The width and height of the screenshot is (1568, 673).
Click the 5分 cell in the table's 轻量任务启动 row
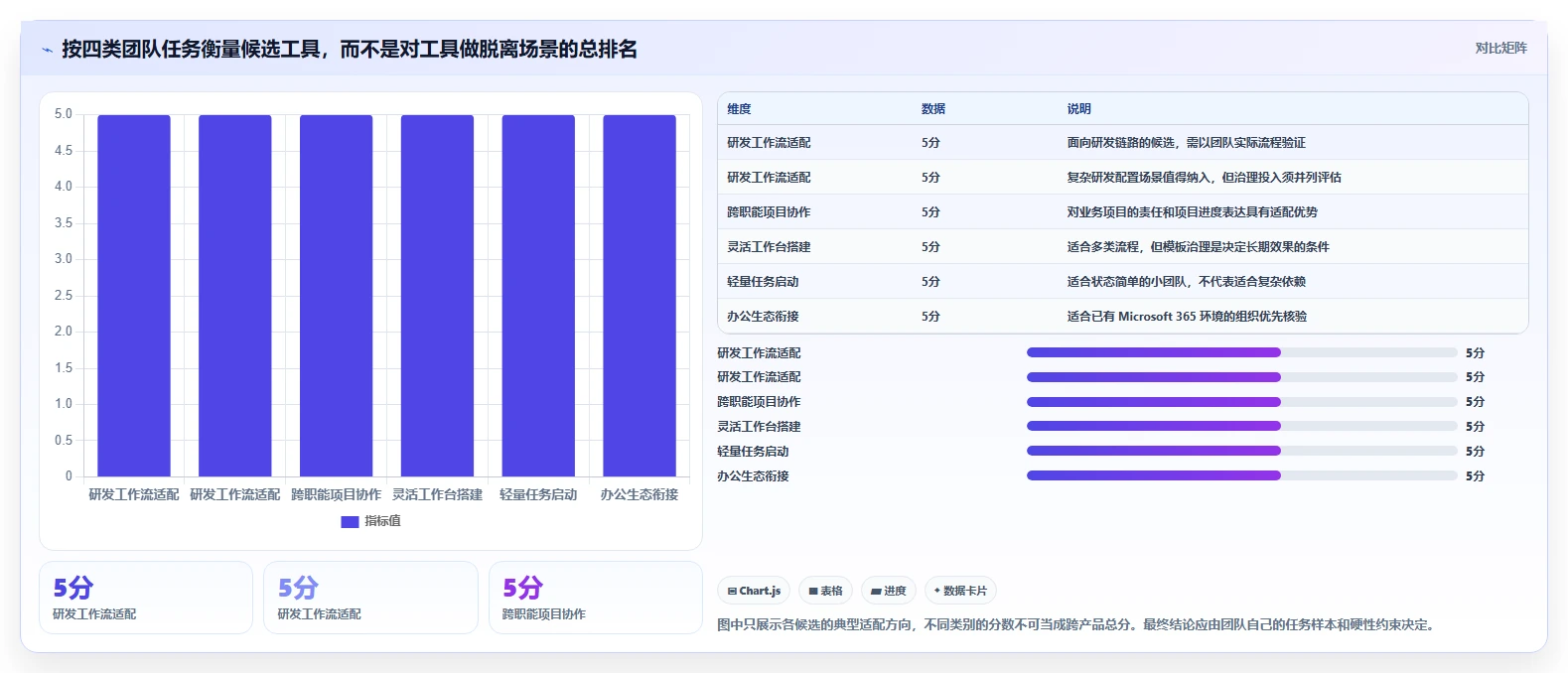click(930, 282)
